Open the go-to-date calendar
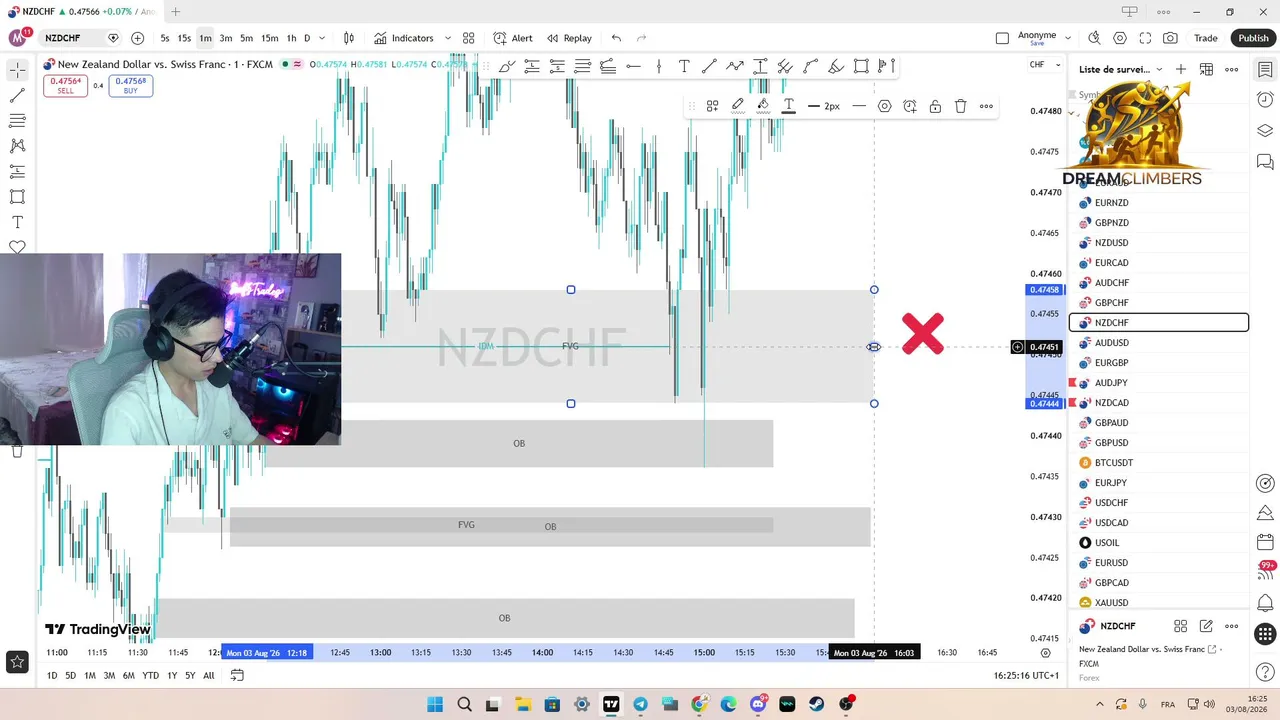Screen dimensions: 1280x720 pyautogui.click(x=237, y=676)
